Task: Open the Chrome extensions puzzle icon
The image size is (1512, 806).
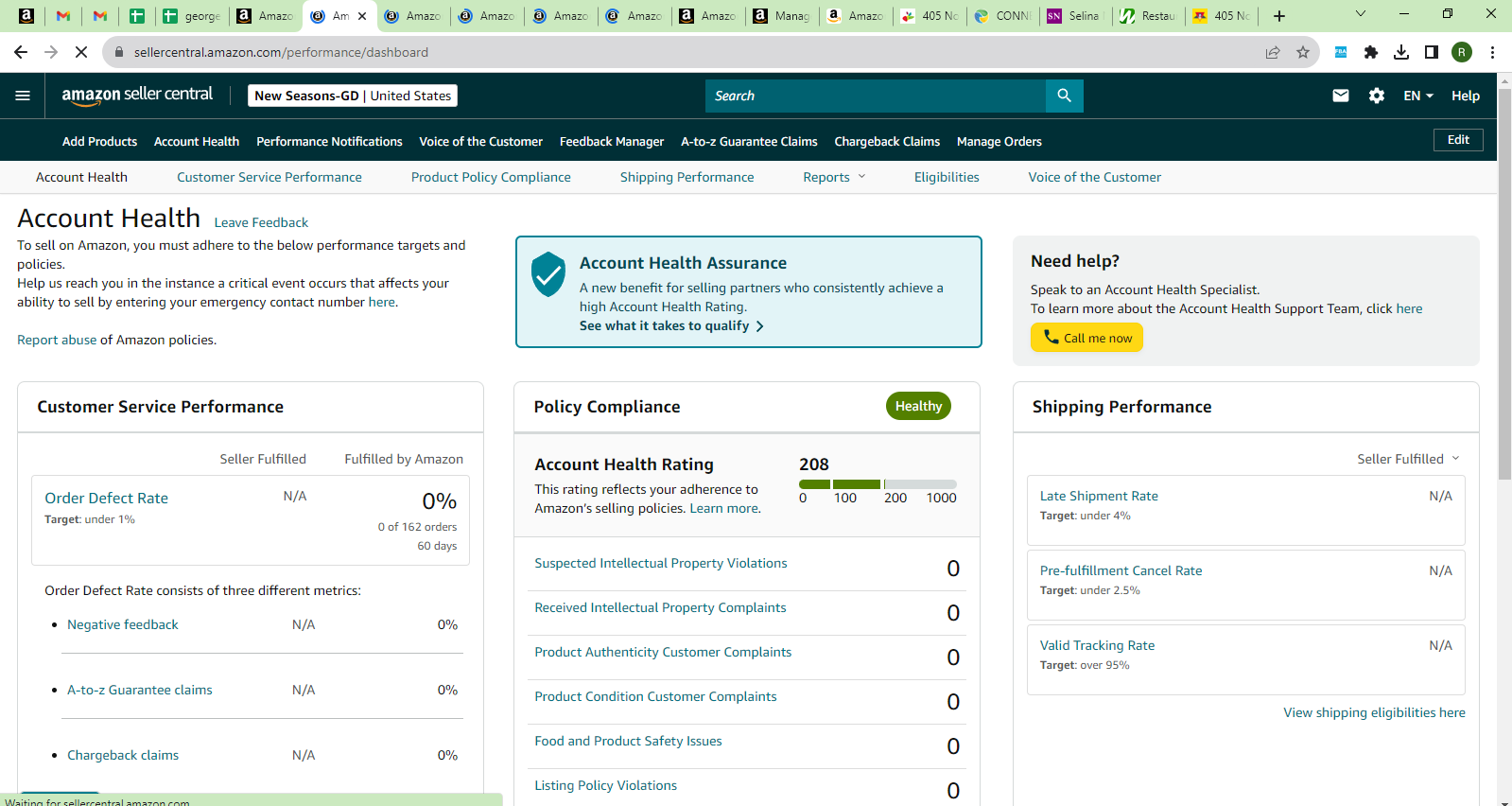Action: 1371,52
